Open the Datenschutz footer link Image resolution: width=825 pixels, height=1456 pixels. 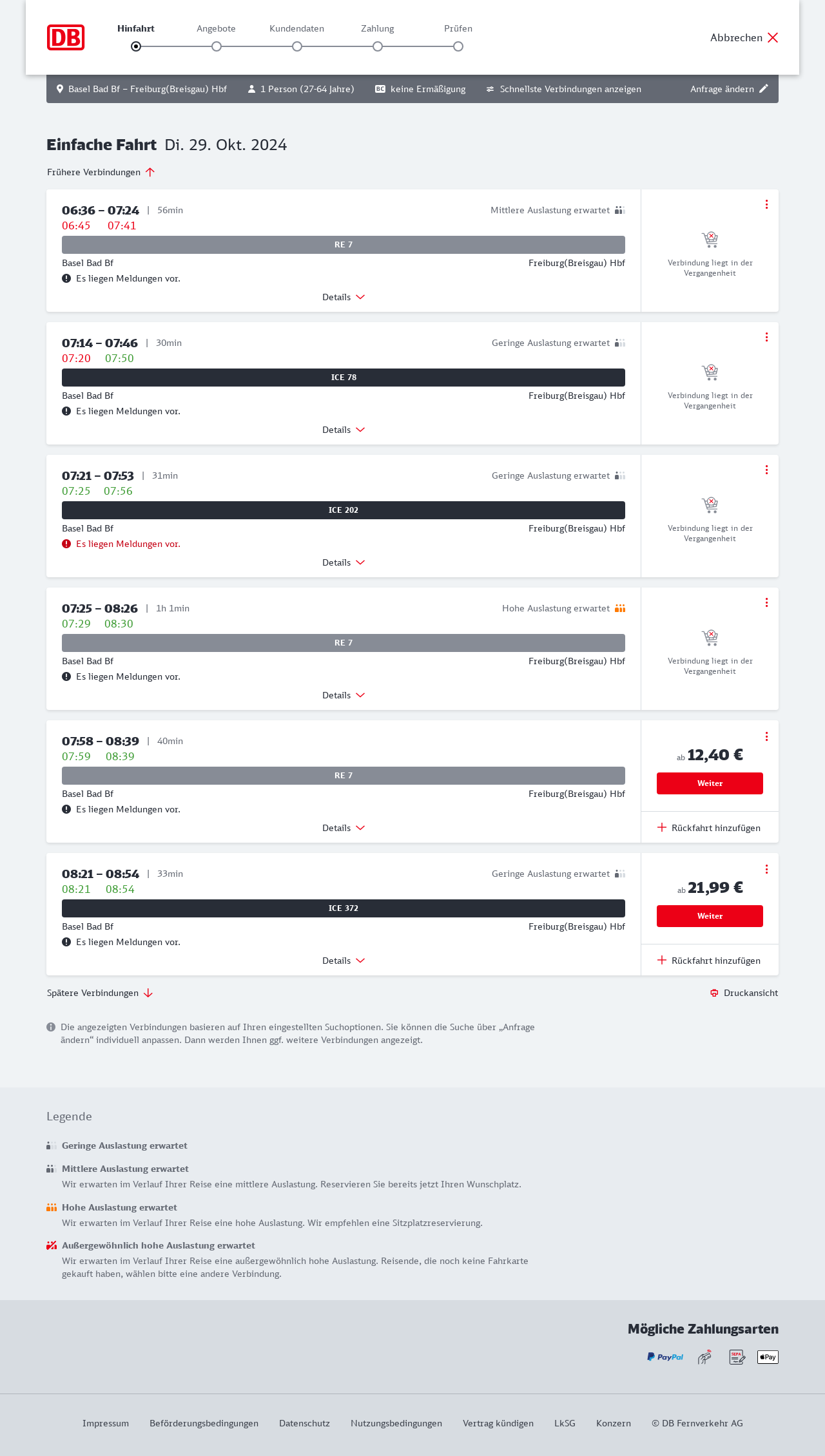click(x=304, y=1423)
